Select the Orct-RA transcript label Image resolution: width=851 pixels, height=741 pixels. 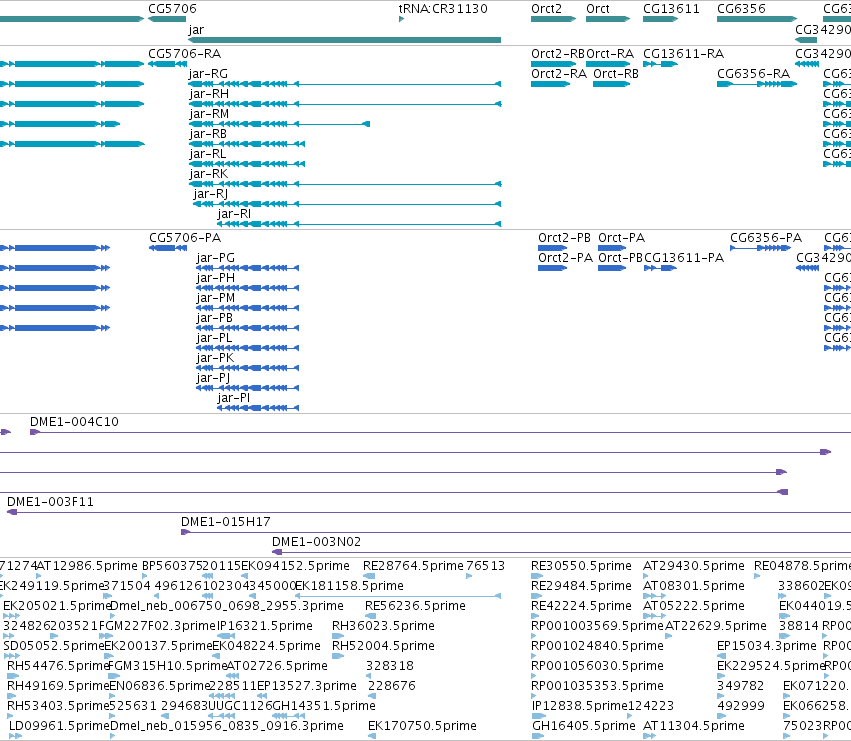click(x=610, y=54)
